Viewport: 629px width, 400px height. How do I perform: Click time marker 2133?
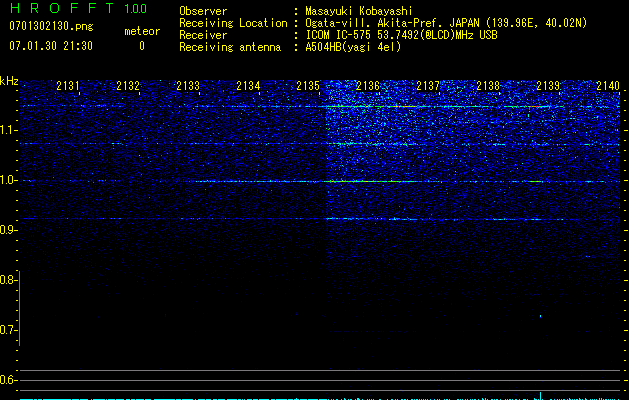click(x=188, y=86)
